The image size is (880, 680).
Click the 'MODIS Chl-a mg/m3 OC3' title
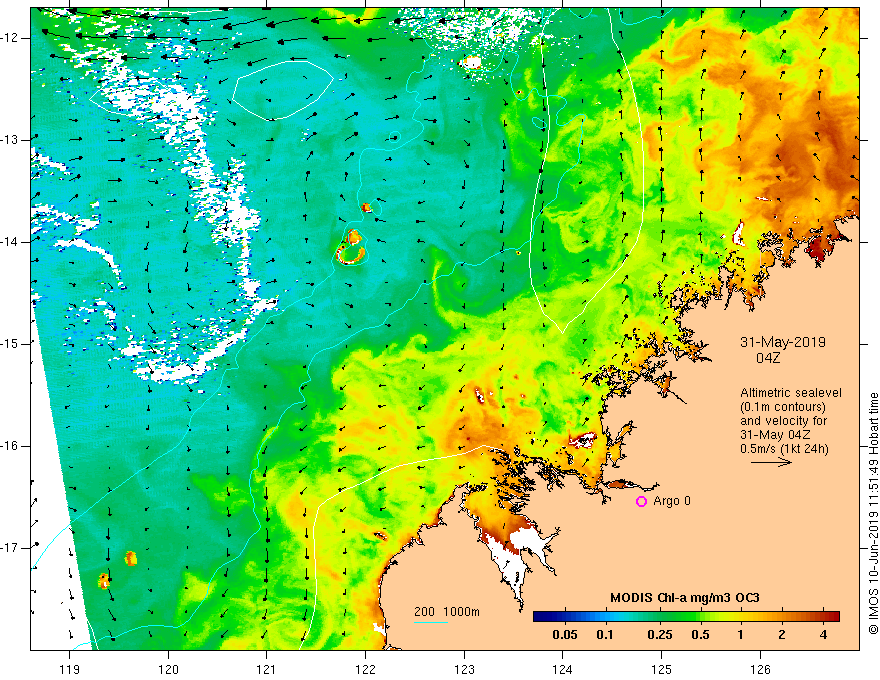(x=685, y=598)
